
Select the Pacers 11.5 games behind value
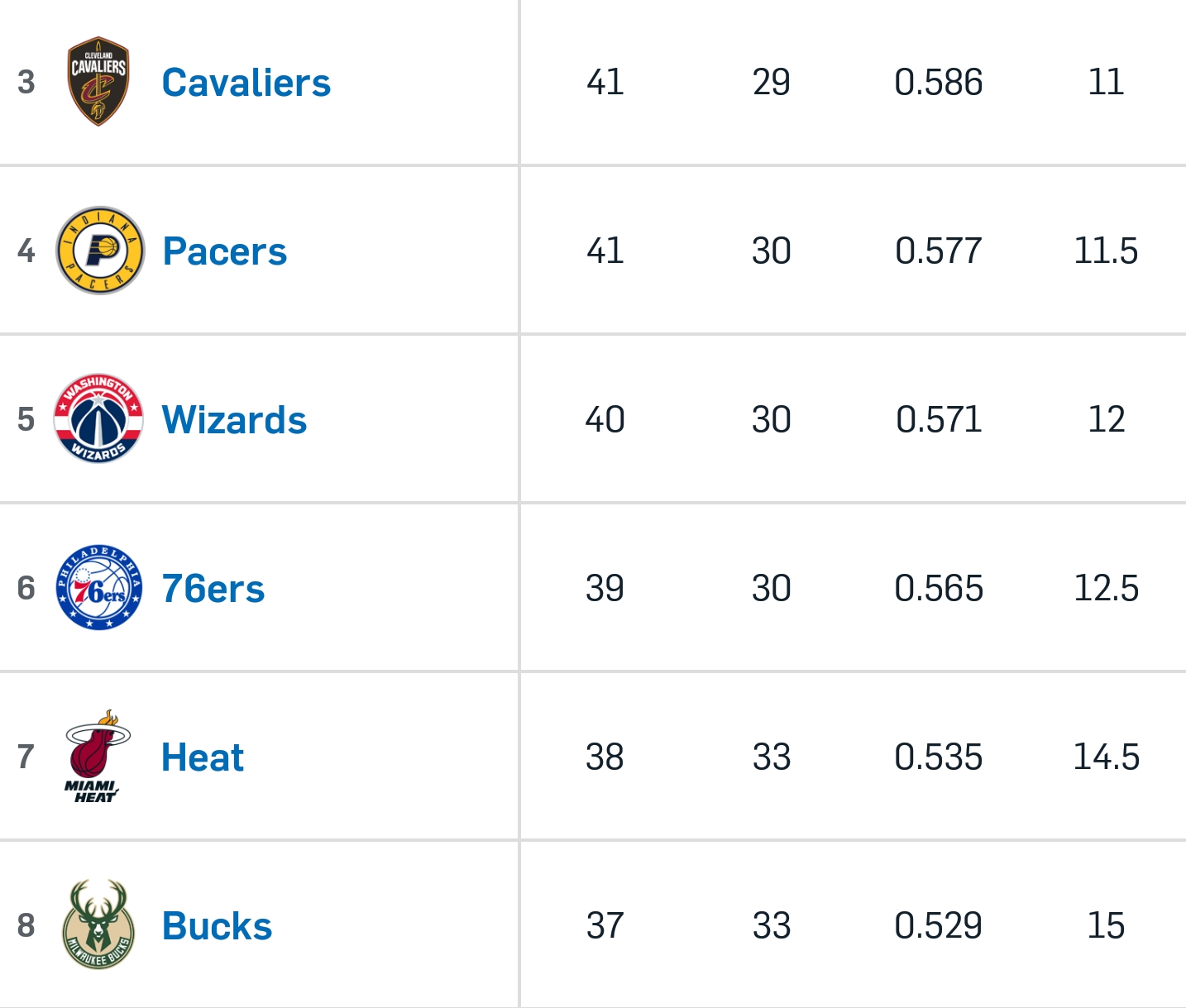click(x=1106, y=251)
